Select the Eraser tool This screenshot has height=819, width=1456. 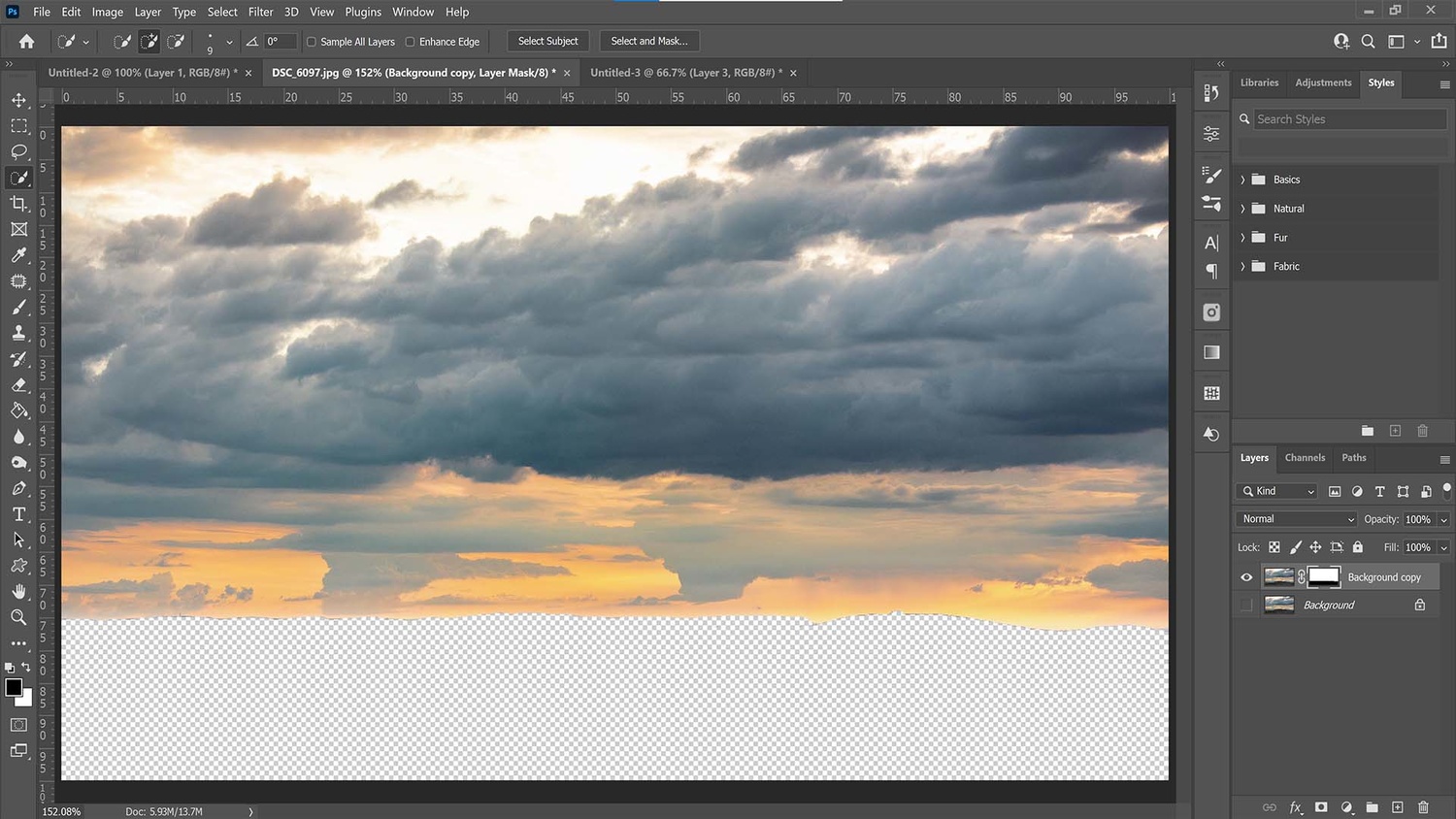point(18,384)
